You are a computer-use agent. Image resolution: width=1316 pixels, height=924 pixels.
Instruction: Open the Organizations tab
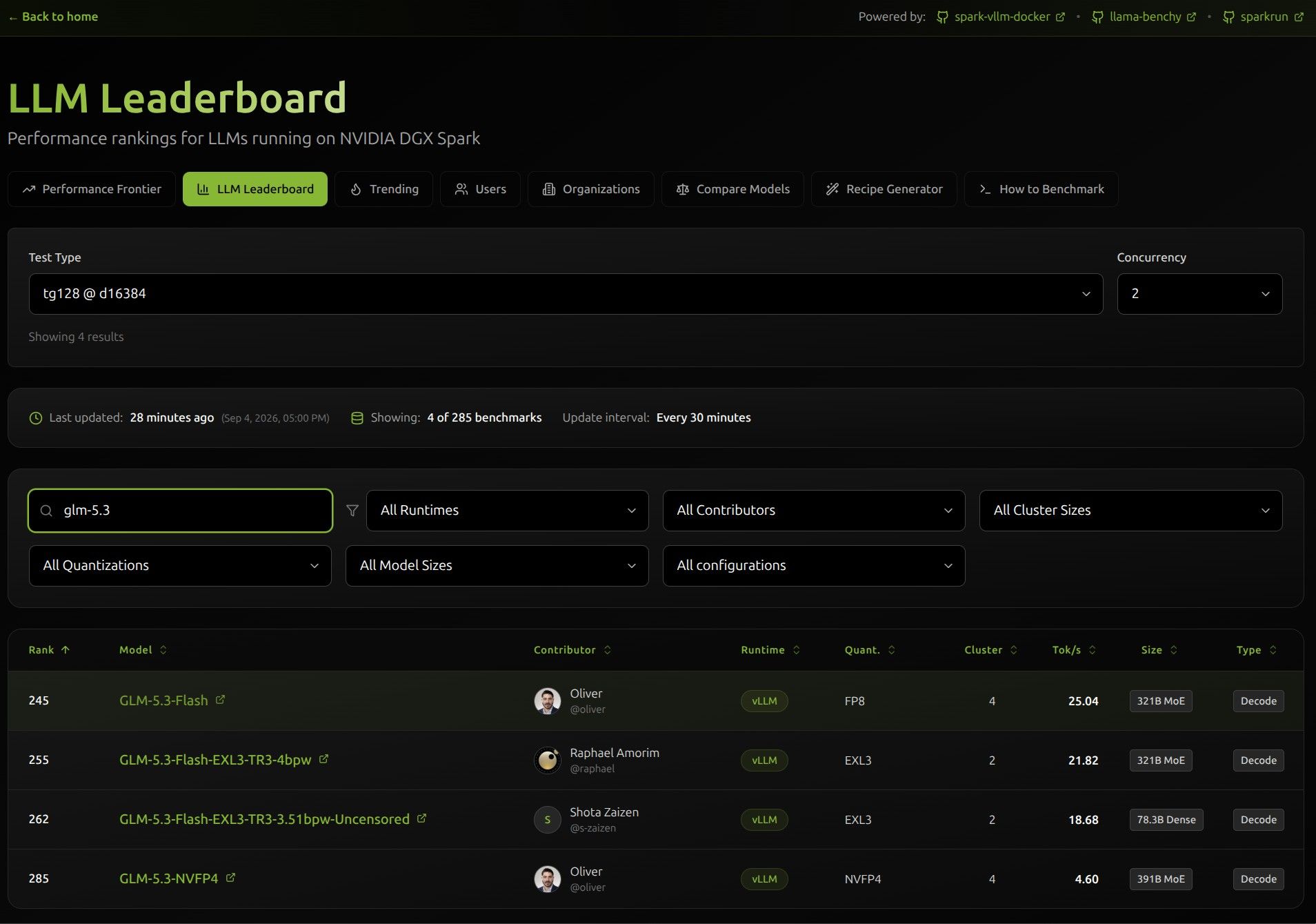pyautogui.click(x=591, y=189)
